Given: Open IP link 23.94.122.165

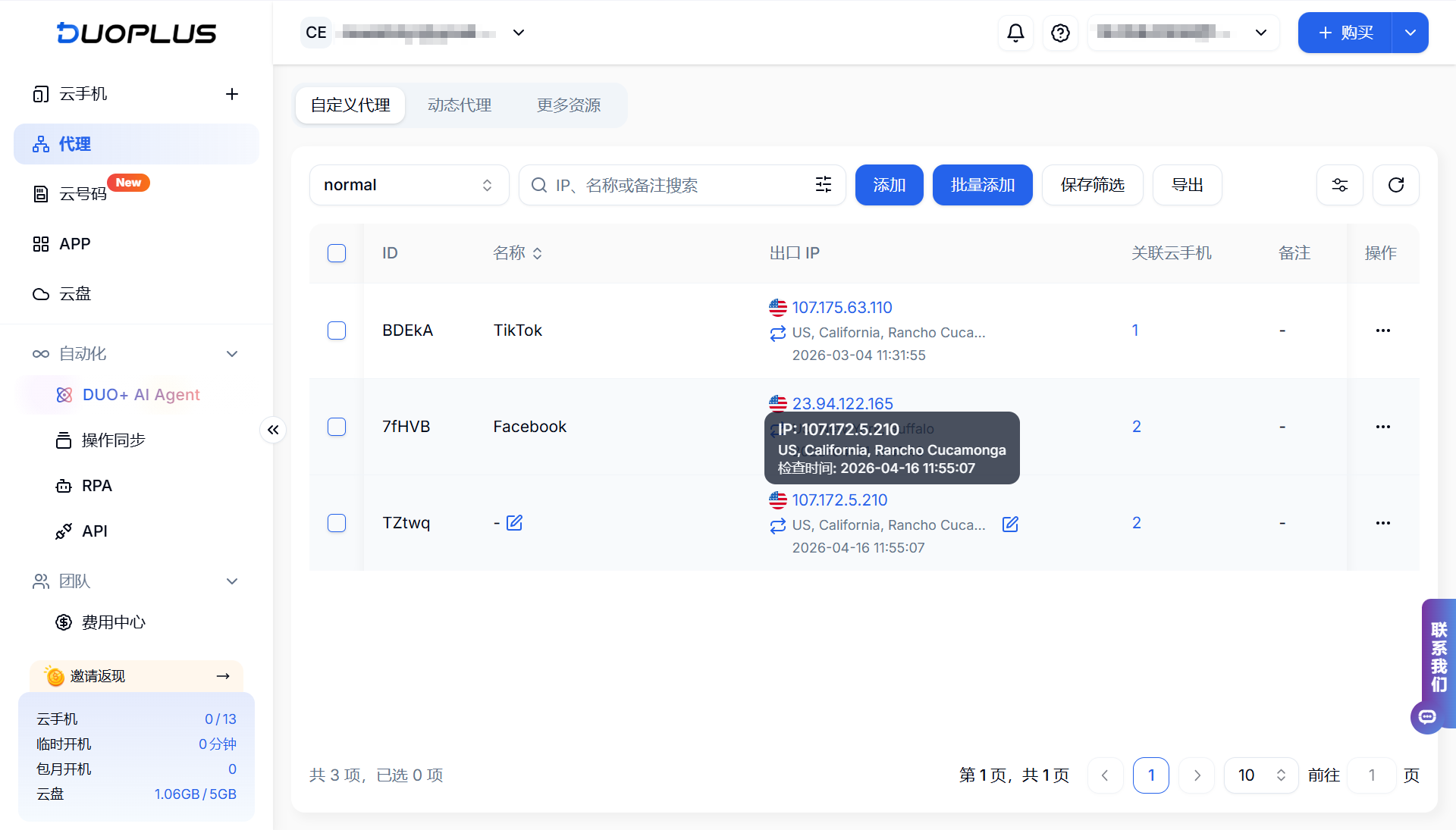Looking at the screenshot, I should pyautogui.click(x=843, y=404).
